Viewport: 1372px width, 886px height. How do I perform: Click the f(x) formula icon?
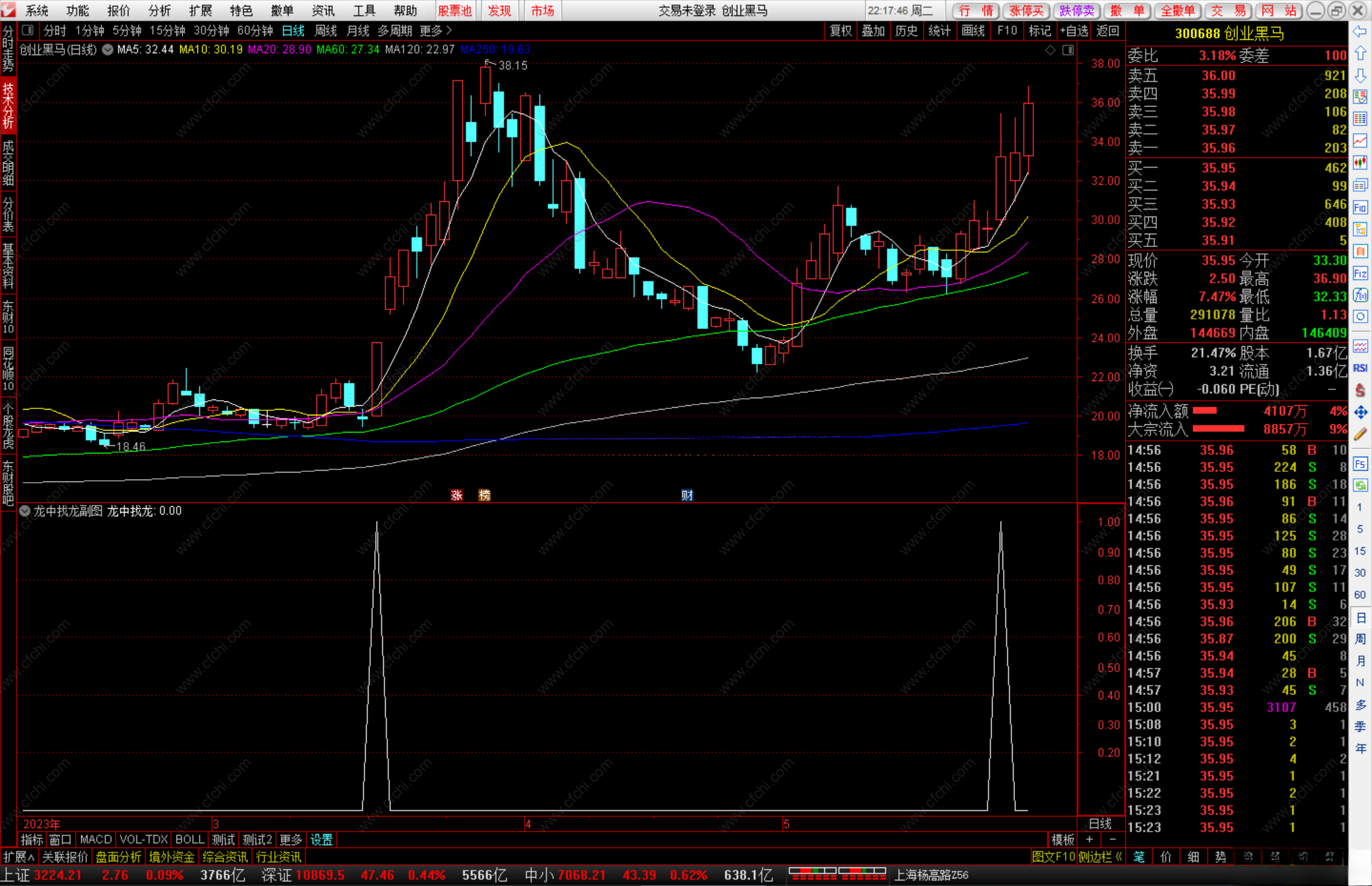point(1360,295)
